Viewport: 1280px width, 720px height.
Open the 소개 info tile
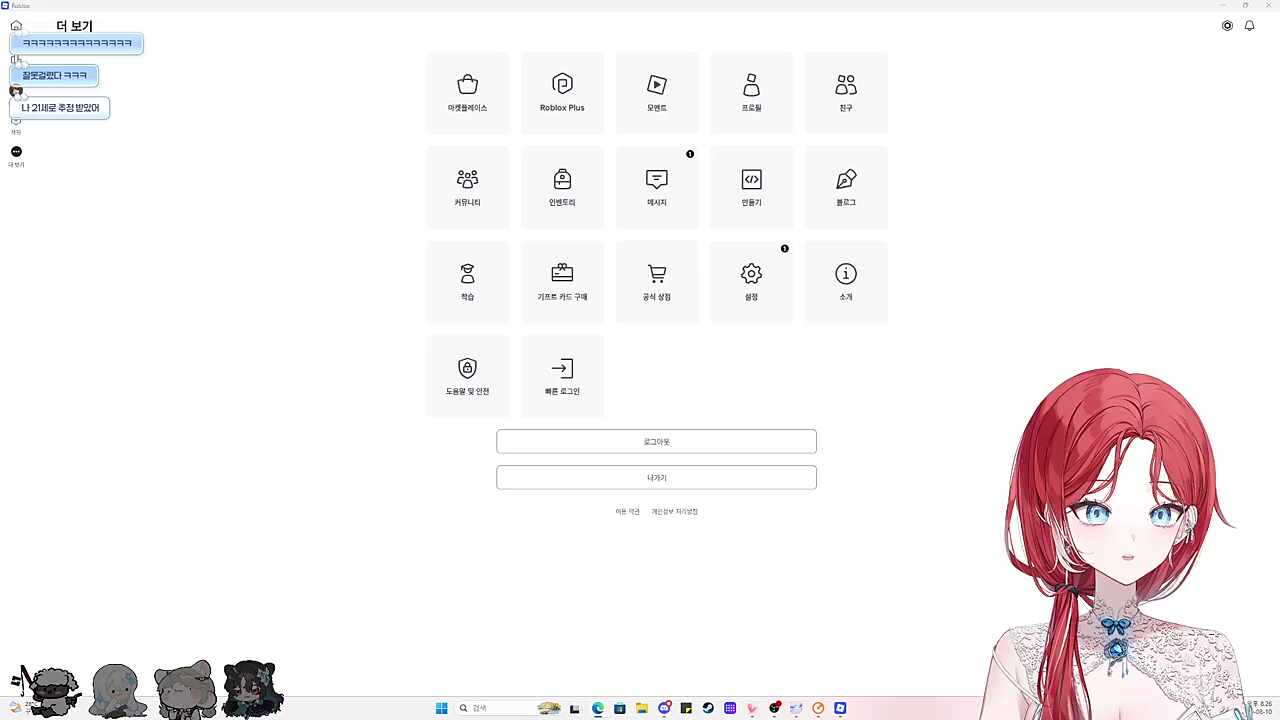point(846,282)
